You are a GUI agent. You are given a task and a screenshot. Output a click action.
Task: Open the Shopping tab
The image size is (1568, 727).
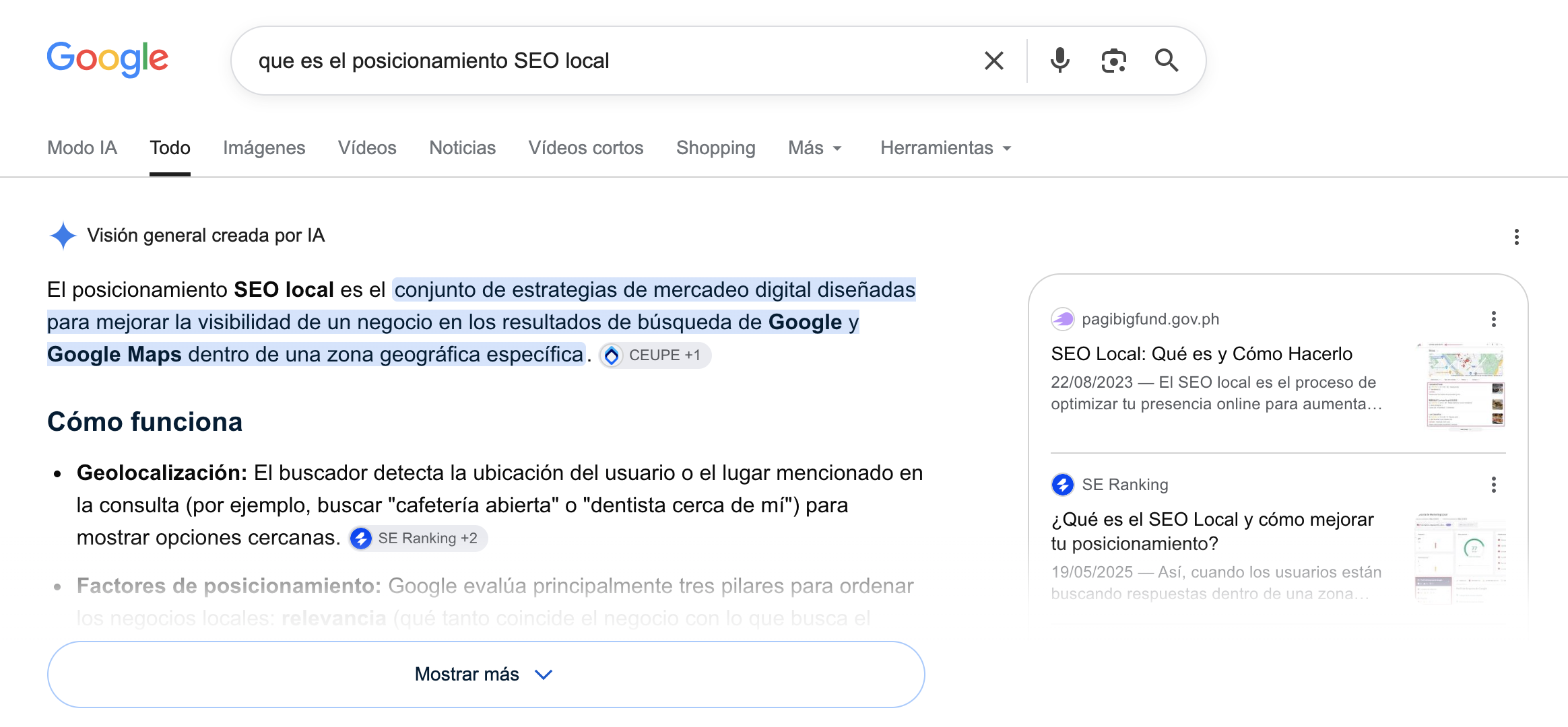pos(716,148)
